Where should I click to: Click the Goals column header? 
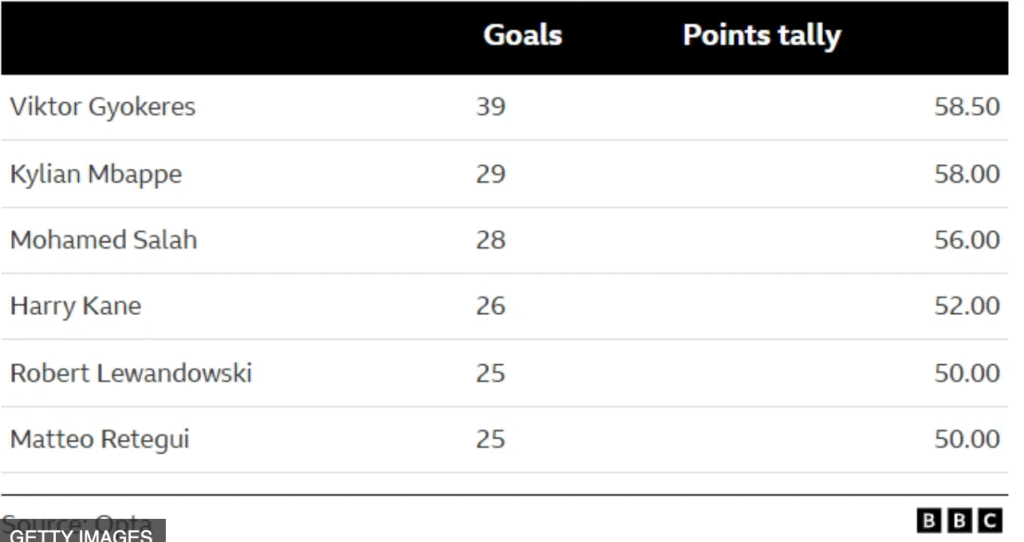522,35
